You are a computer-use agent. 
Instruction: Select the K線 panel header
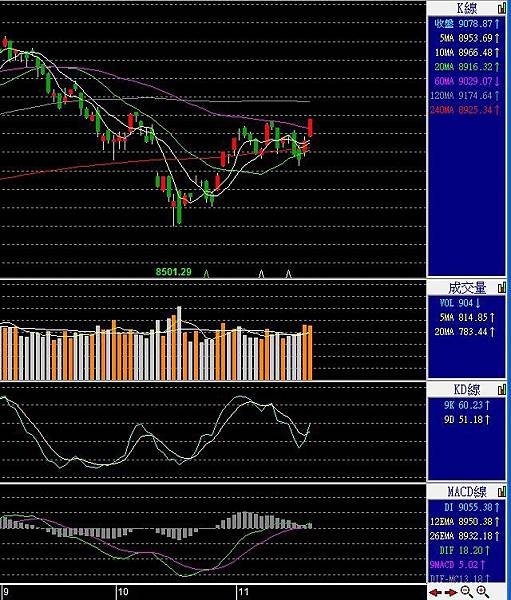[x=467, y=8]
